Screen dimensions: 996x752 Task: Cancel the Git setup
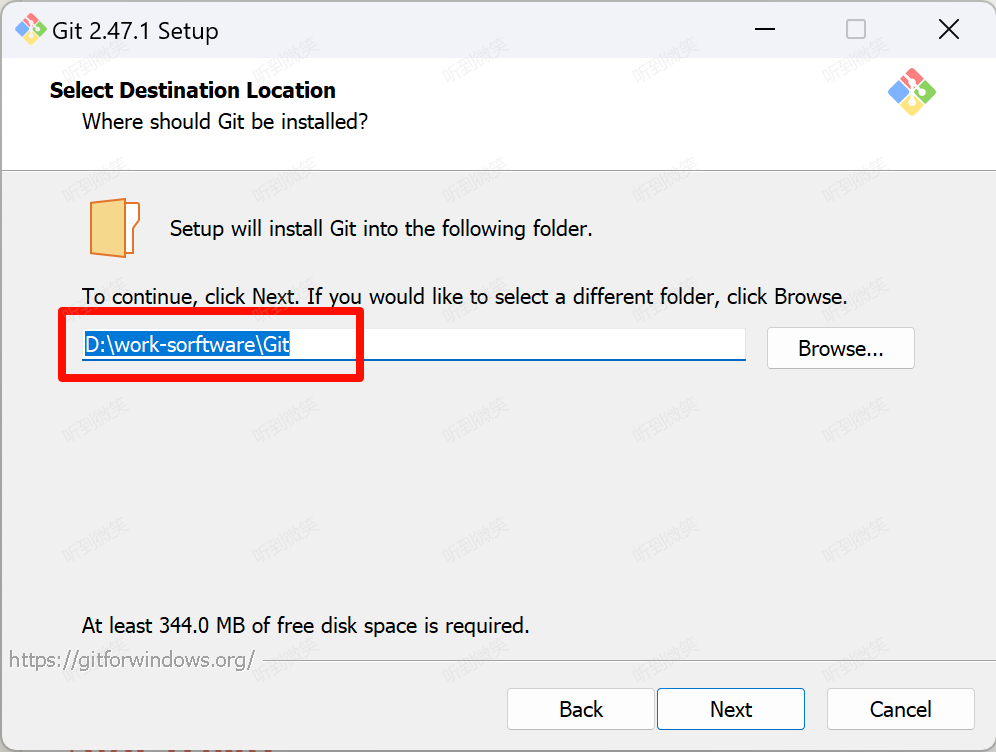tap(900, 709)
